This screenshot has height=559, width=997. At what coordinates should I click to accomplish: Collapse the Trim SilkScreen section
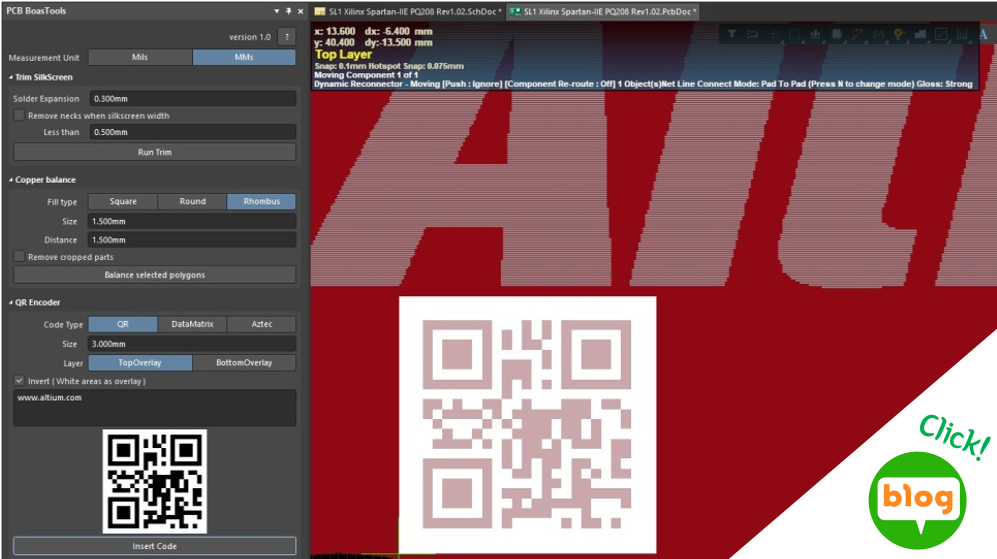coord(11,77)
